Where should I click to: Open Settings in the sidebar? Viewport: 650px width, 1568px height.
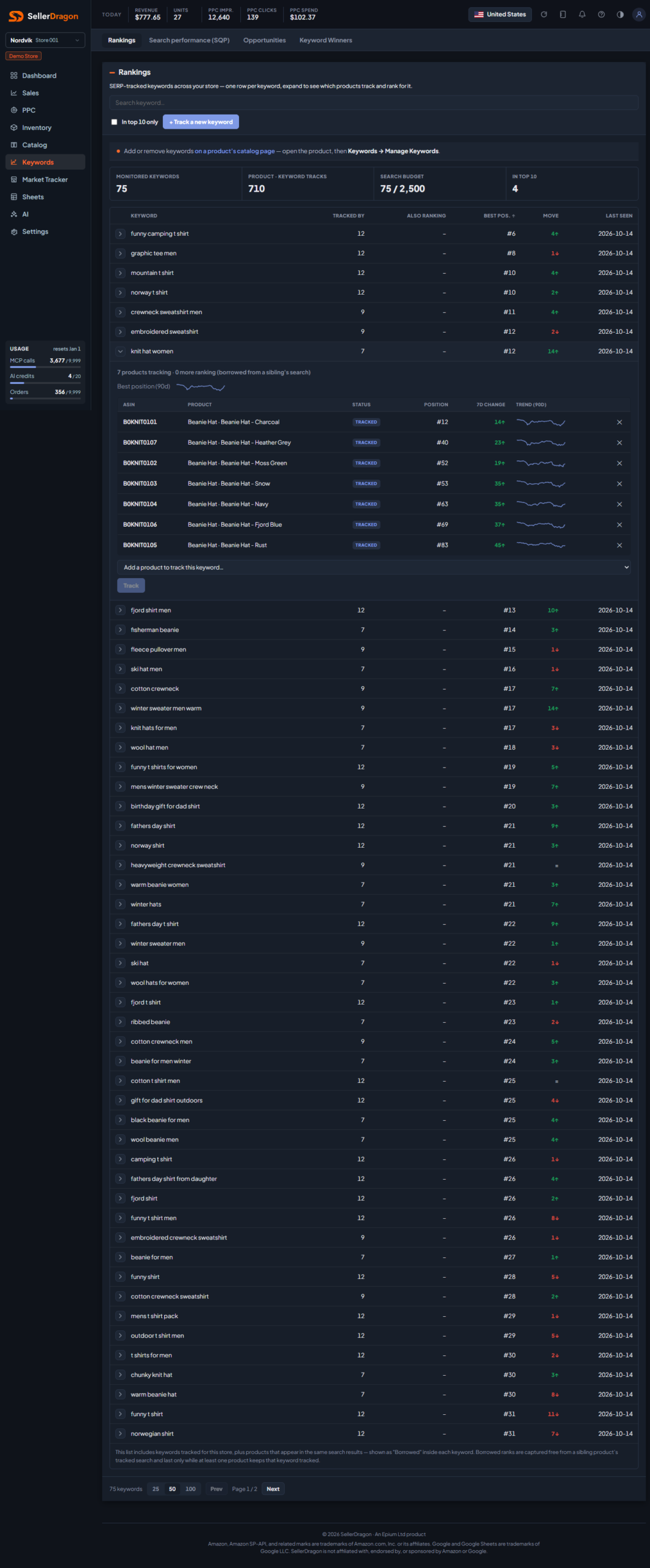[x=45, y=232]
